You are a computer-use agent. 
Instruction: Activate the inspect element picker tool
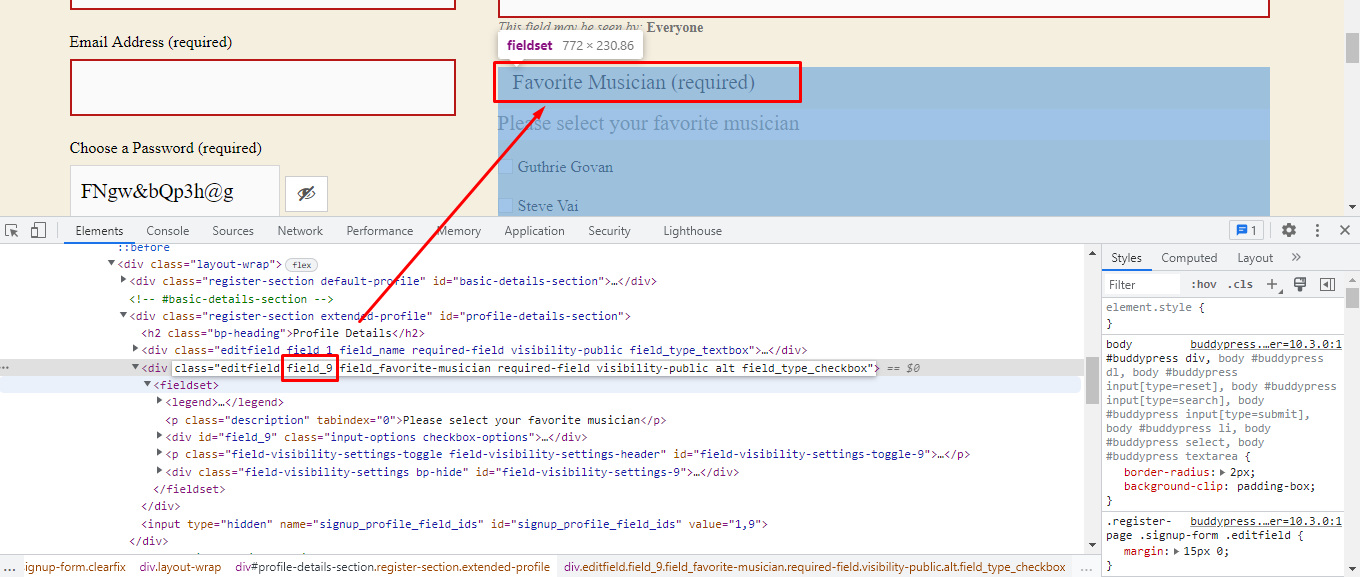[x=13, y=230]
